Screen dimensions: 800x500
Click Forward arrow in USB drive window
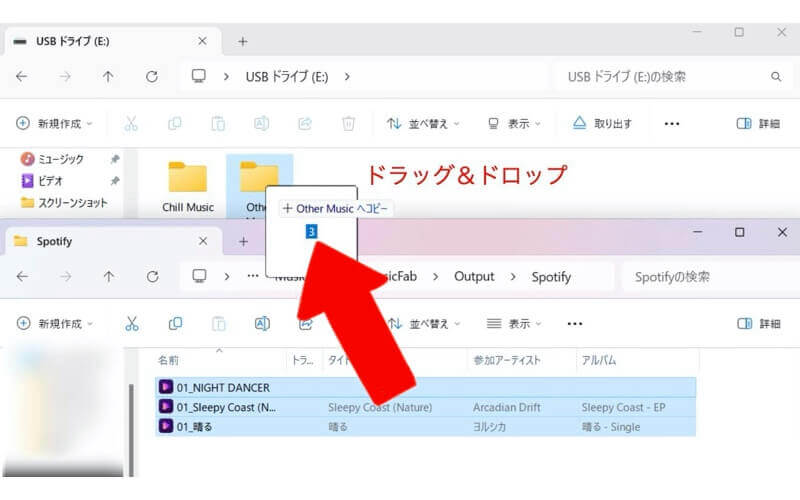[x=65, y=77]
